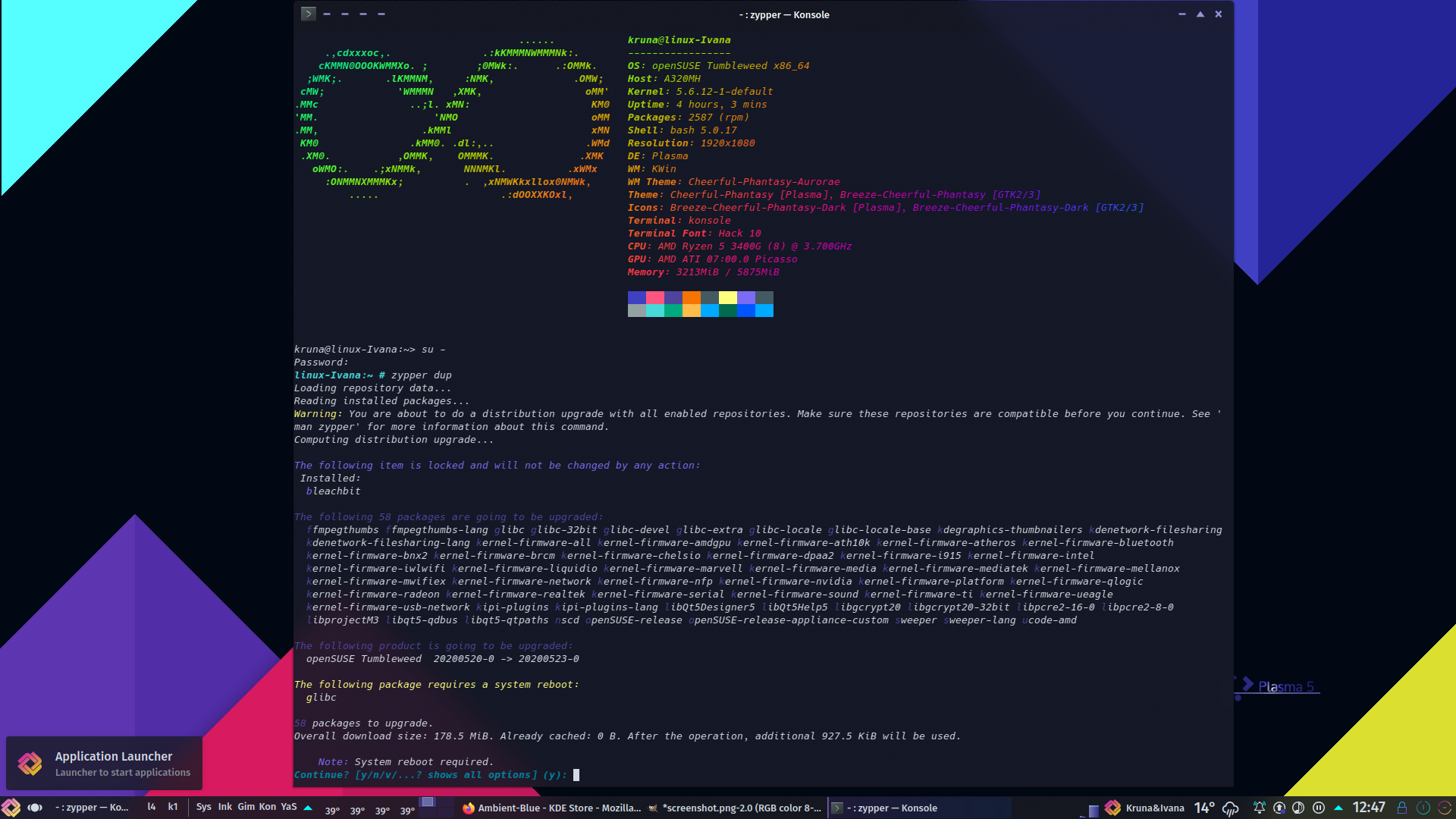
Task: Click the Firefox icon in the task manager
Action: pyautogui.click(x=469, y=808)
